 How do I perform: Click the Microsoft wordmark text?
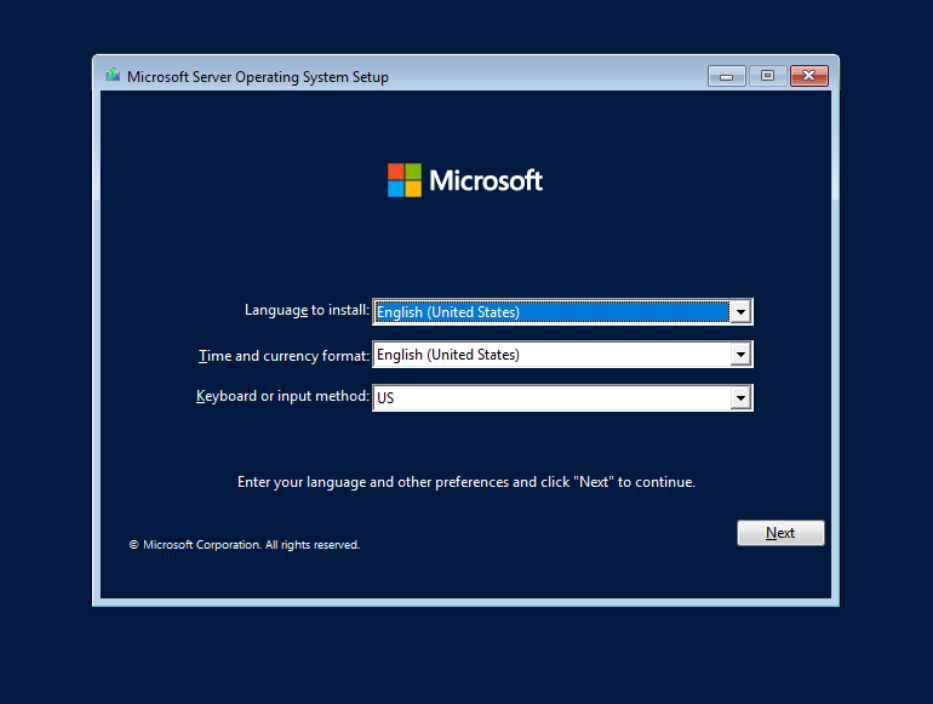(485, 181)
